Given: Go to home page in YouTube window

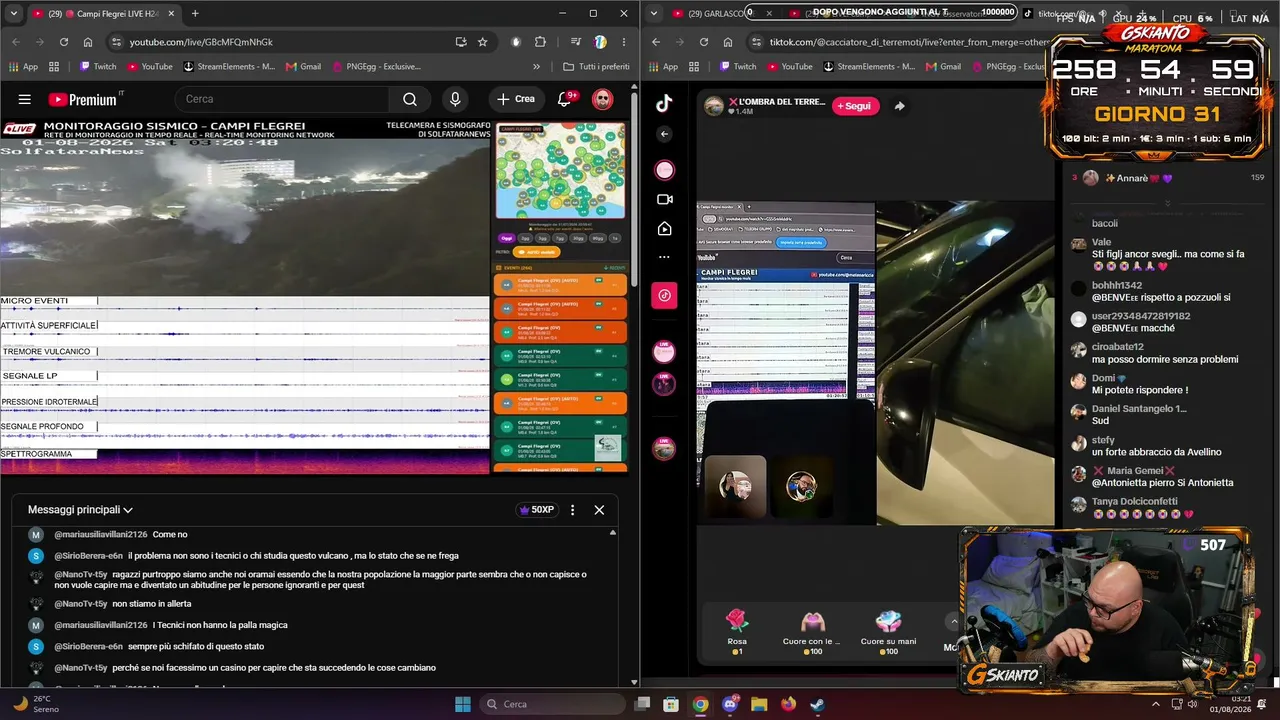Looking at the screenshot, I should pyautogui.click(x=88, y=42).
